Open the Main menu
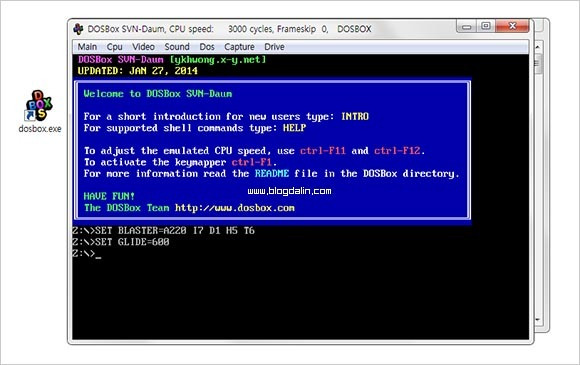Viewport: 580px width, 365px height. click(87, 47)
